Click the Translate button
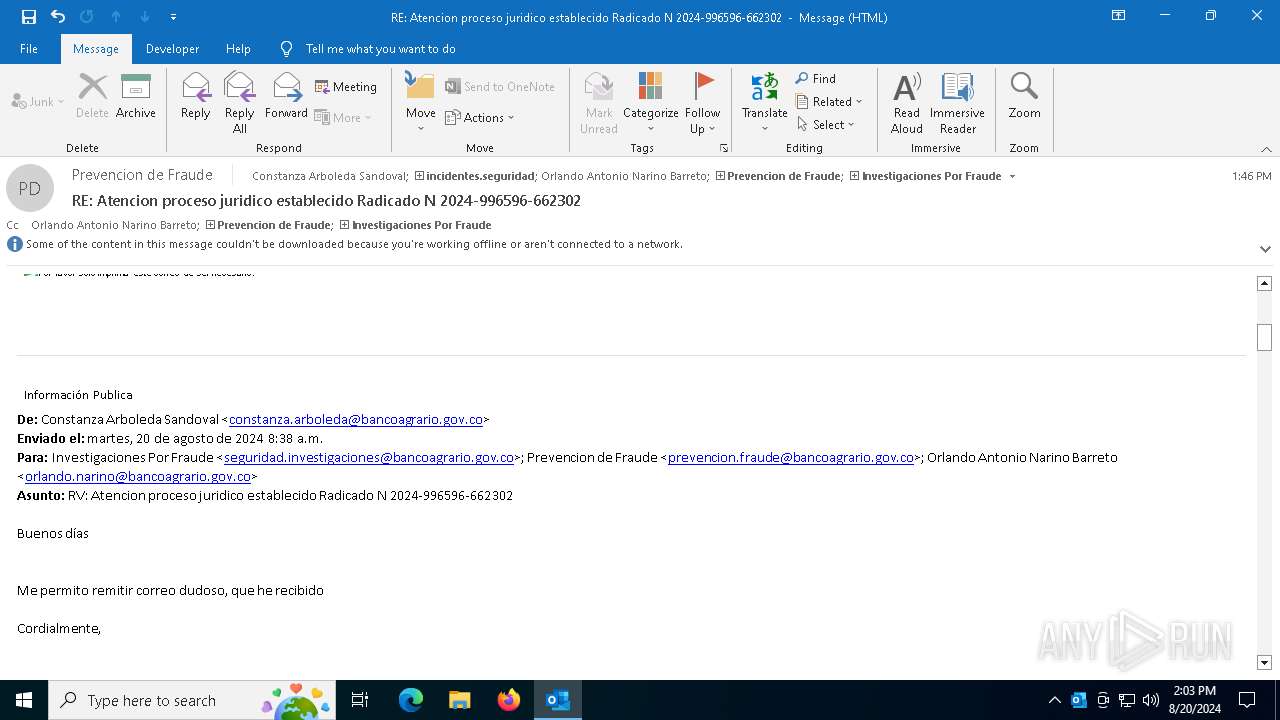 click(765, 103)
